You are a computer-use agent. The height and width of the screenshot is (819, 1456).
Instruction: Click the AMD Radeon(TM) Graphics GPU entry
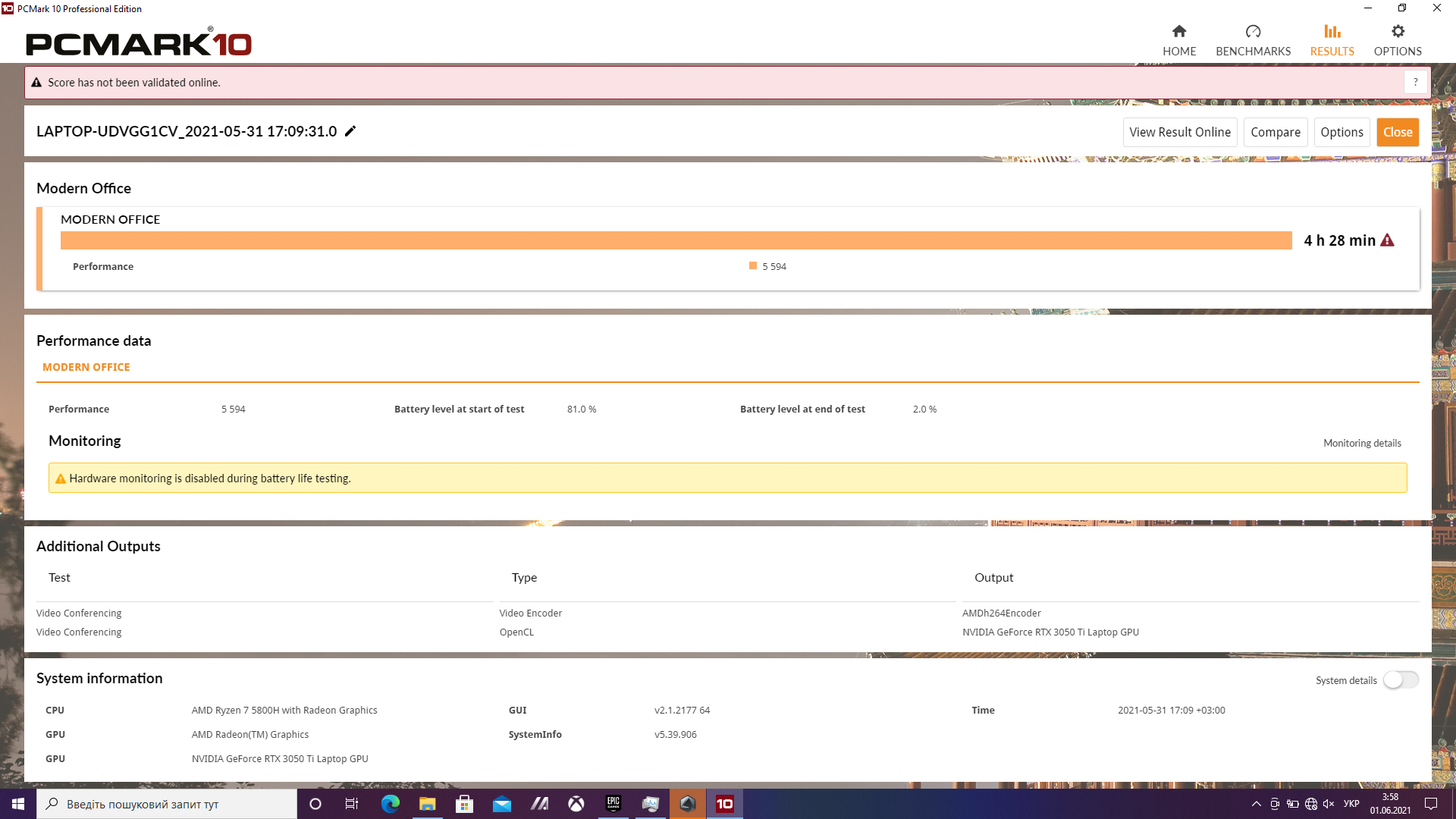click(x=249, y=734)
